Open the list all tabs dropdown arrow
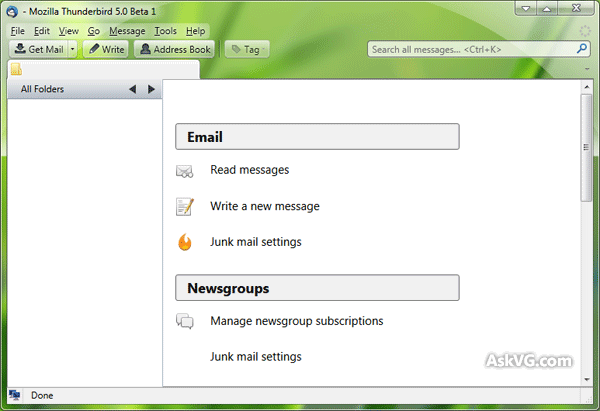 point(587,69)
